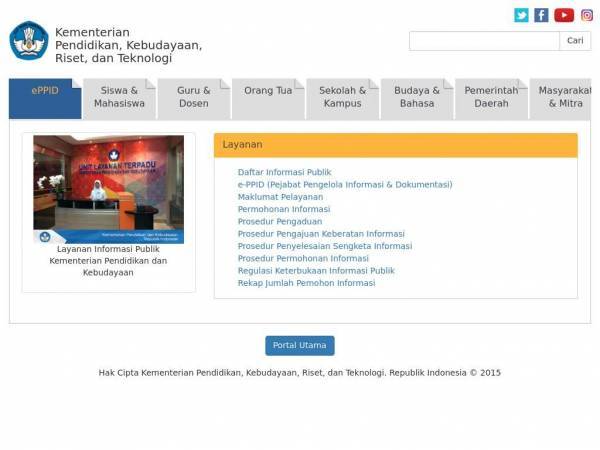
Task: Switch to Guru & Dosen tab
Action: tap(194, 99)
